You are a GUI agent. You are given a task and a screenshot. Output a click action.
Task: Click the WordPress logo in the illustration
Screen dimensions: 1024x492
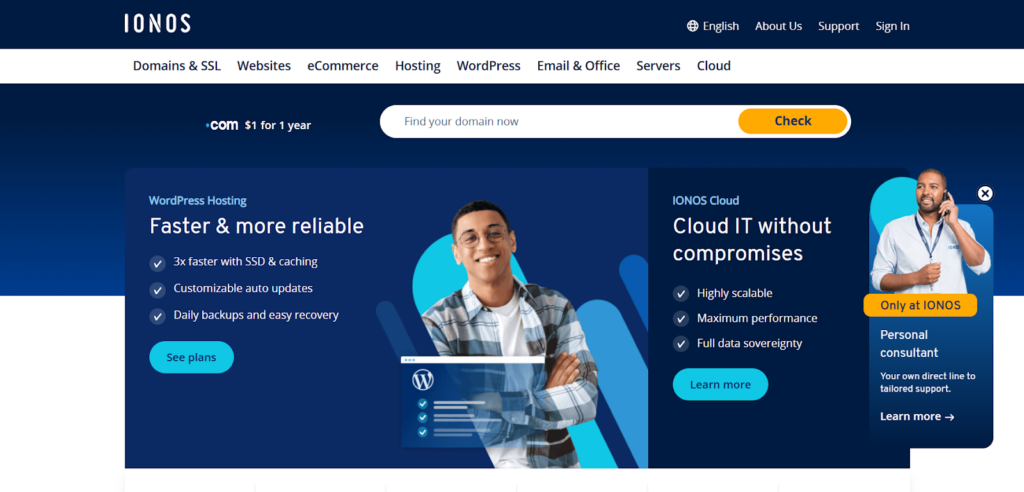click(423, 380)
